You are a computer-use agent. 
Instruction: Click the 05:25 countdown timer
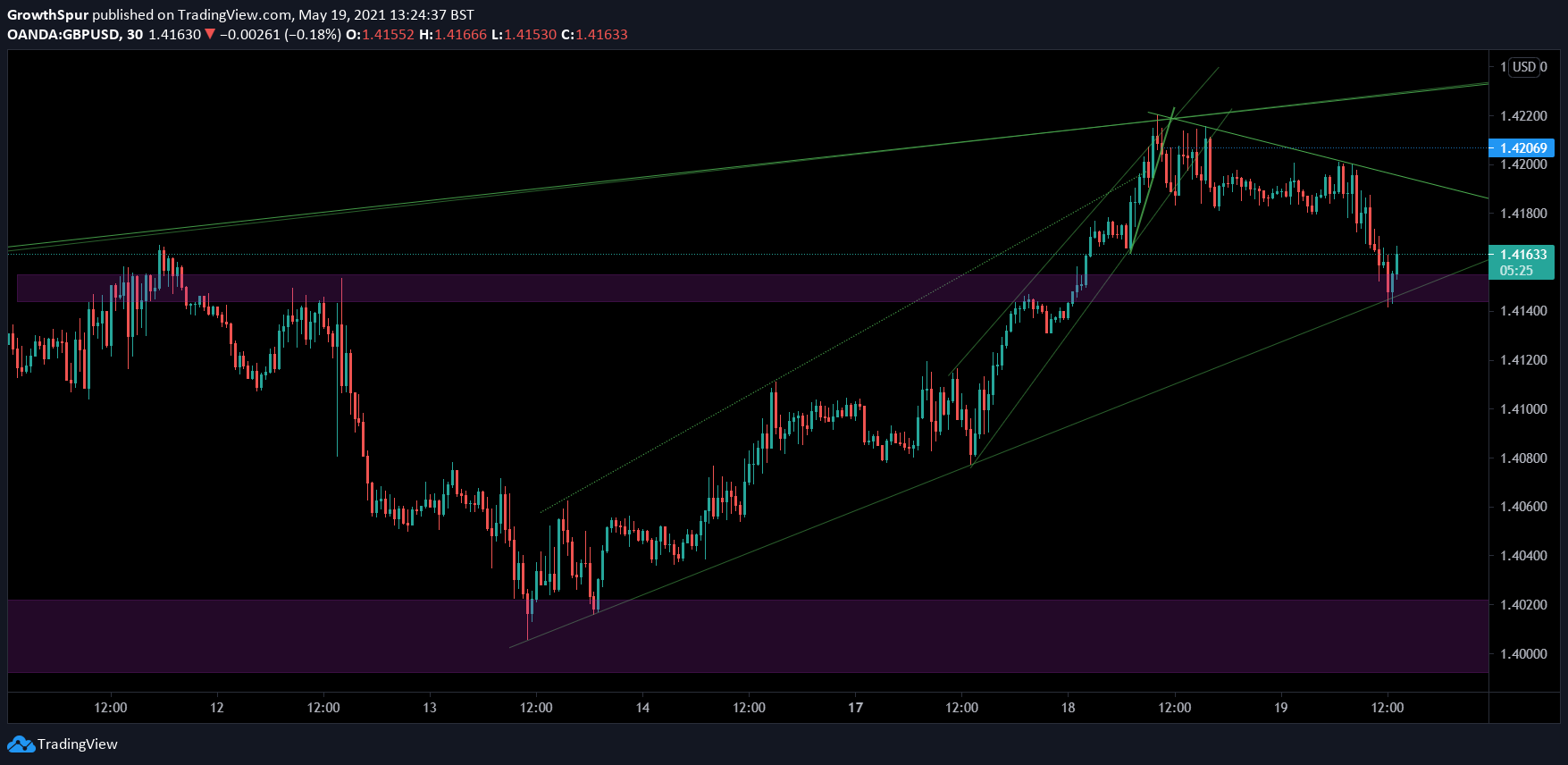click(1516, 271)
